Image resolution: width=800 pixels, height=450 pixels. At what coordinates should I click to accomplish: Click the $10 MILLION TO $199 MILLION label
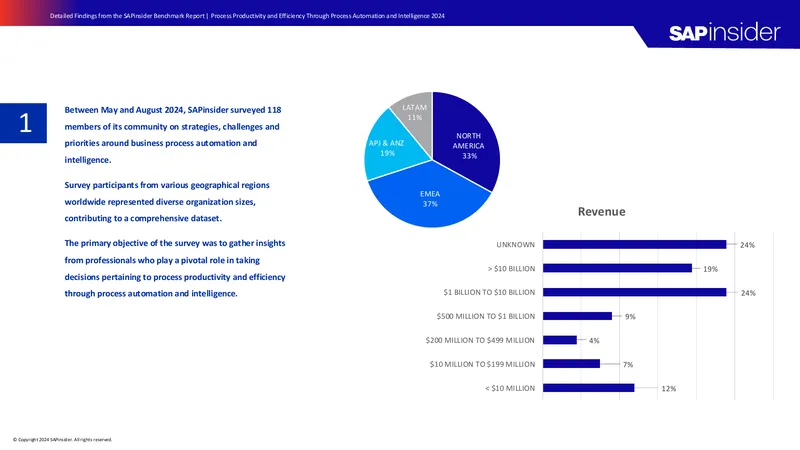482,364
